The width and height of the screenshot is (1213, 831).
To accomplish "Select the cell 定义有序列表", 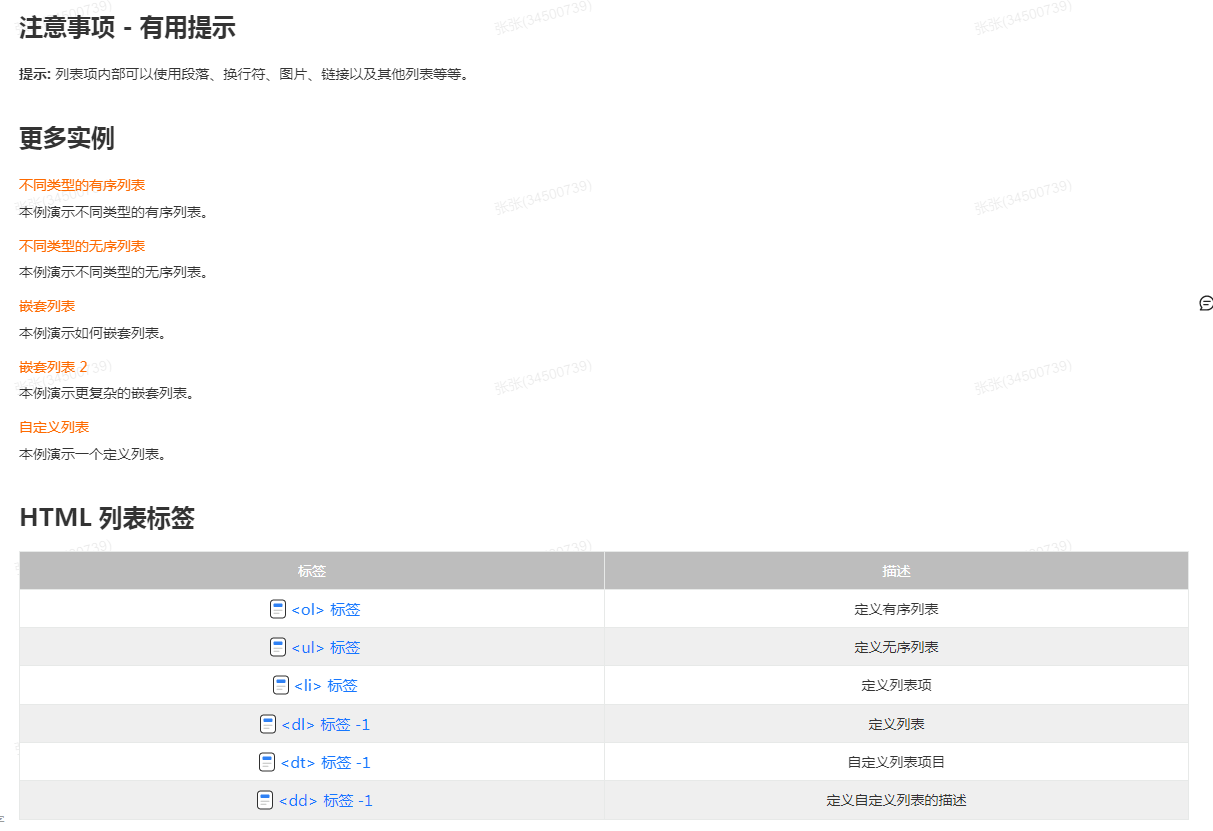I will pyautogui.click(x=897, y=609).
